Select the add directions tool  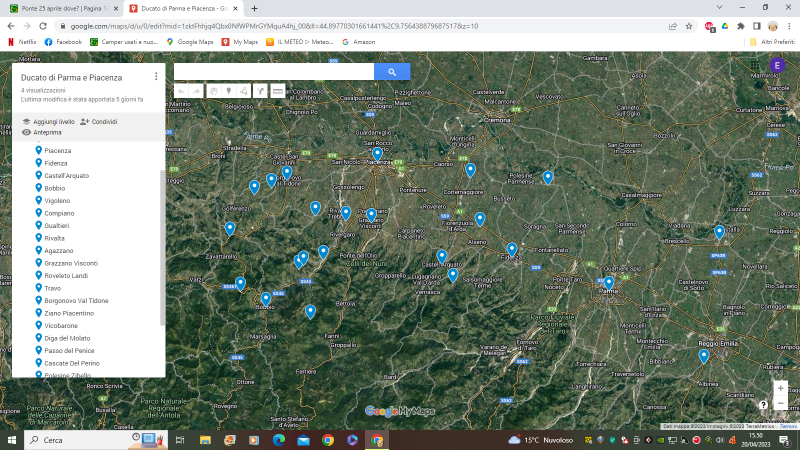coord(260,91)
